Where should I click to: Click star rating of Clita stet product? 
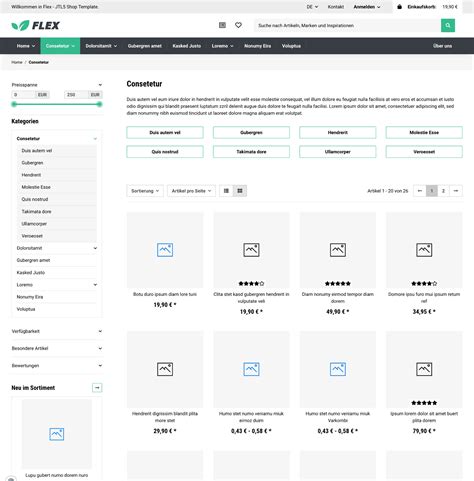coord(251,283)
